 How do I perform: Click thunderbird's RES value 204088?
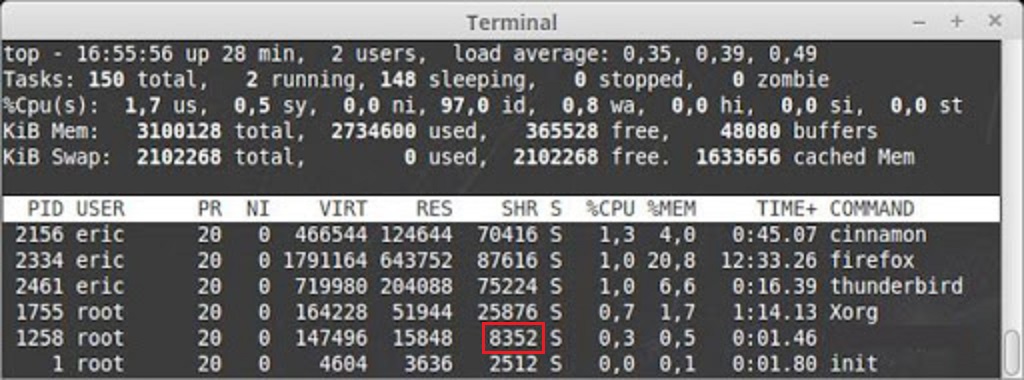(x=416, y=286)
